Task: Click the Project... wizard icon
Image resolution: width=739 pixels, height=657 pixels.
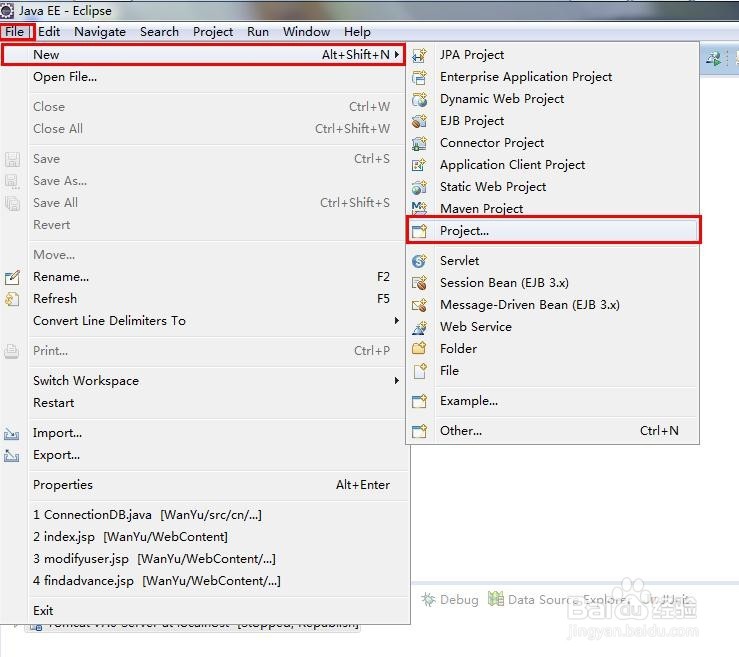Action: click(x=419, y=231)
